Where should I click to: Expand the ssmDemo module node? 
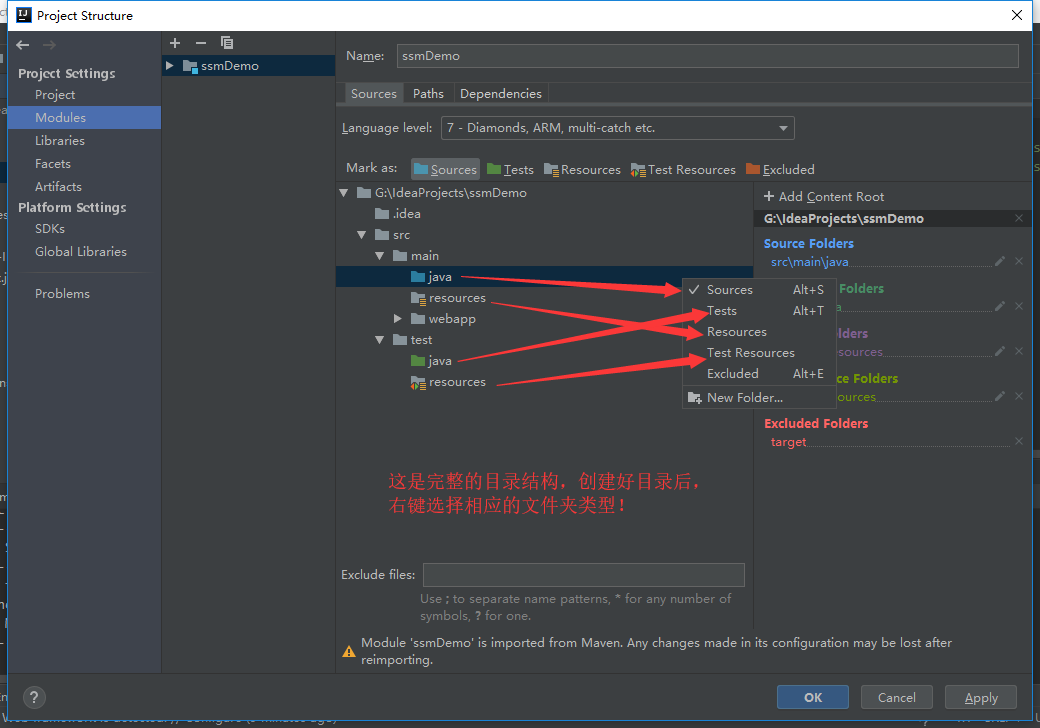[x=170, y=66]
